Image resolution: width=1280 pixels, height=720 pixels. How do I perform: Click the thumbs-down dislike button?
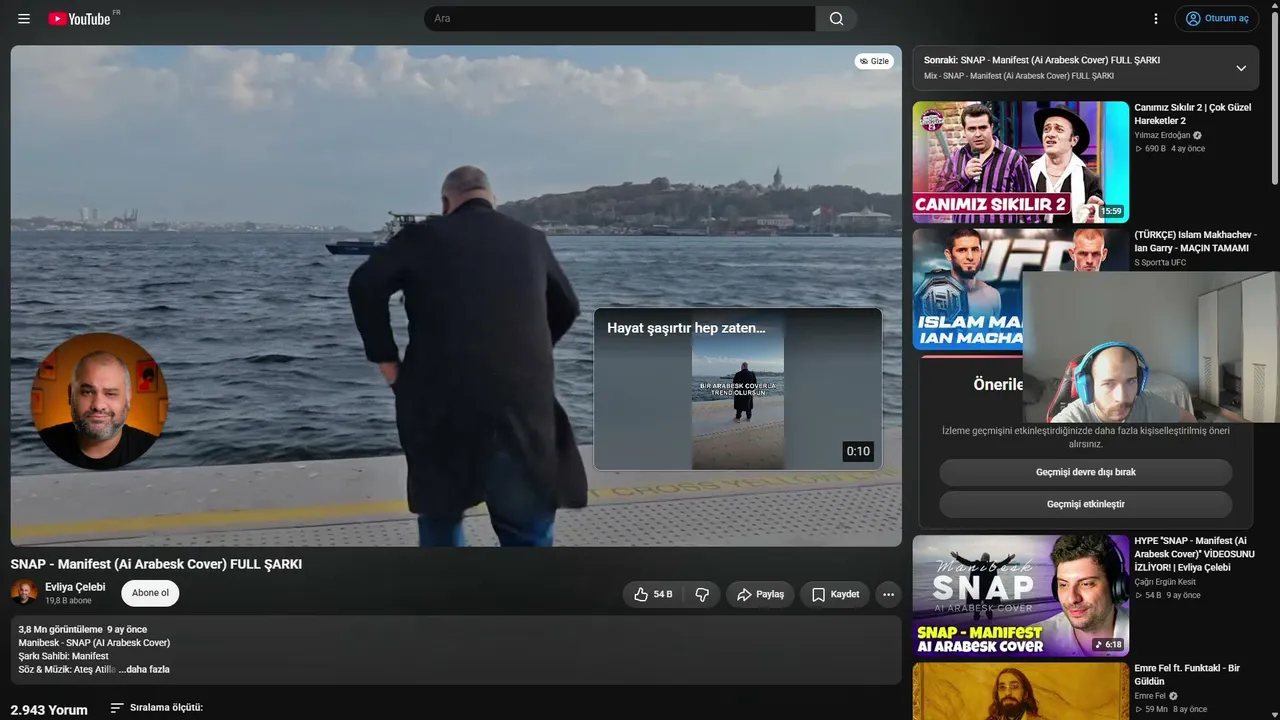click(x=702, y=594)
